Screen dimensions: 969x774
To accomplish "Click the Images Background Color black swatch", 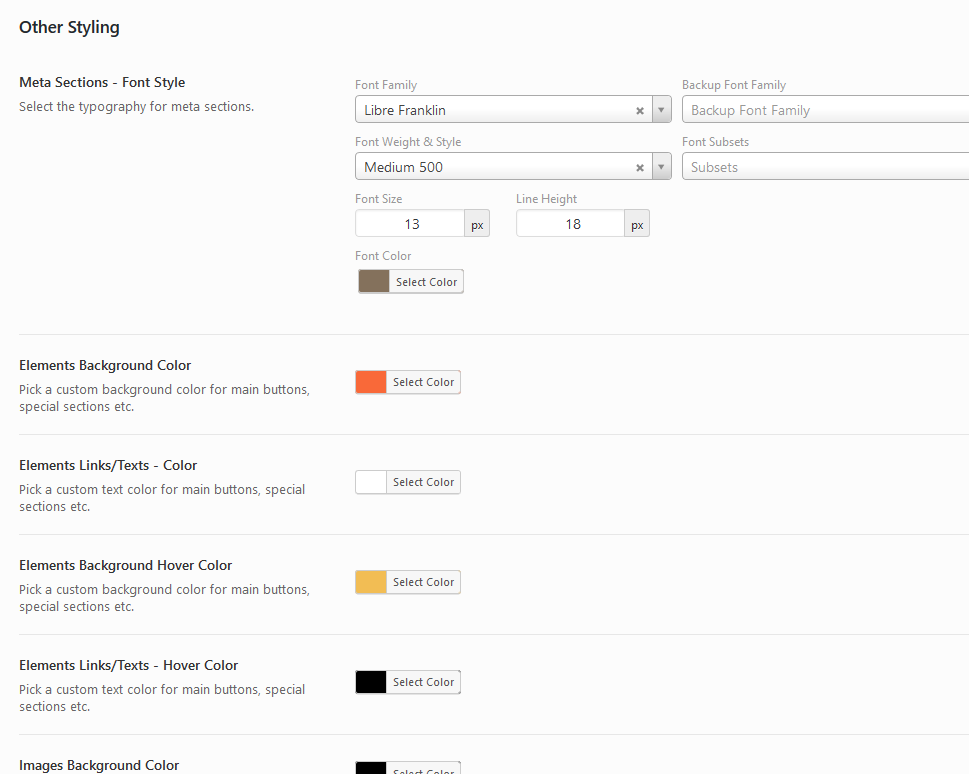I will [371, 768].
